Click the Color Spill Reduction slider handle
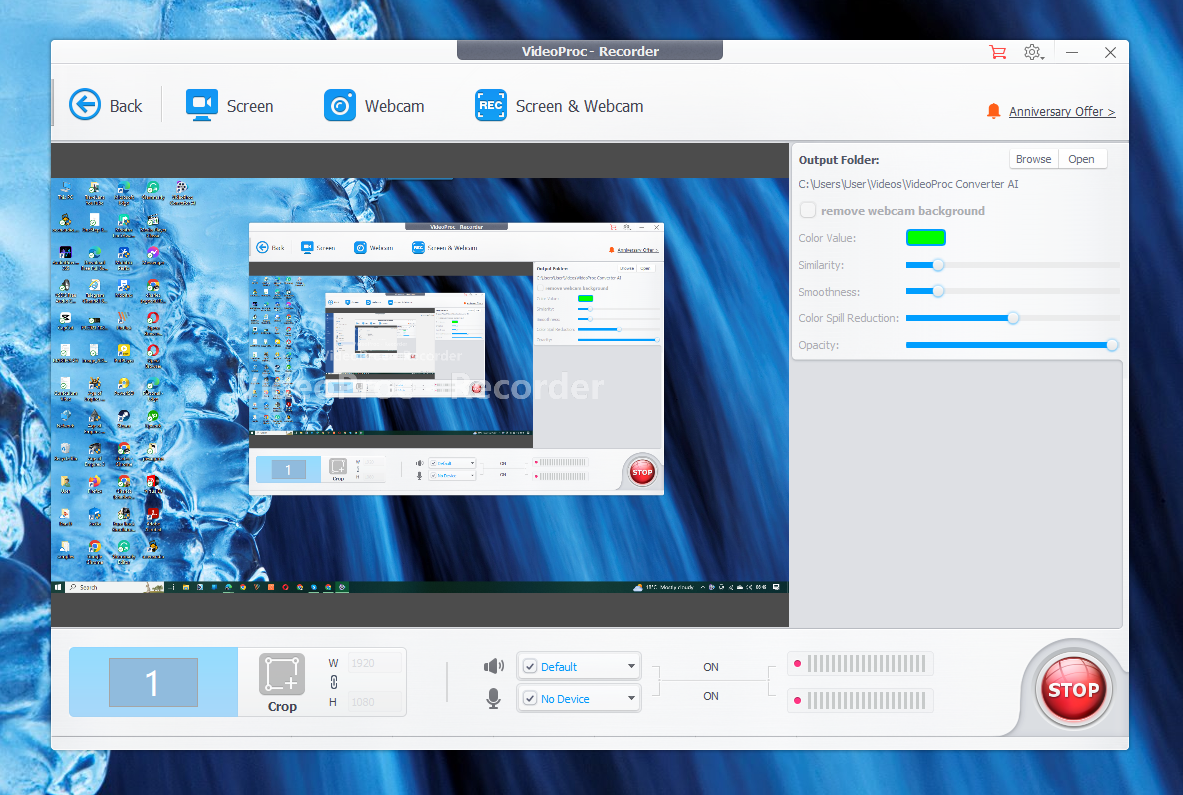 [x=1013, y=318]
